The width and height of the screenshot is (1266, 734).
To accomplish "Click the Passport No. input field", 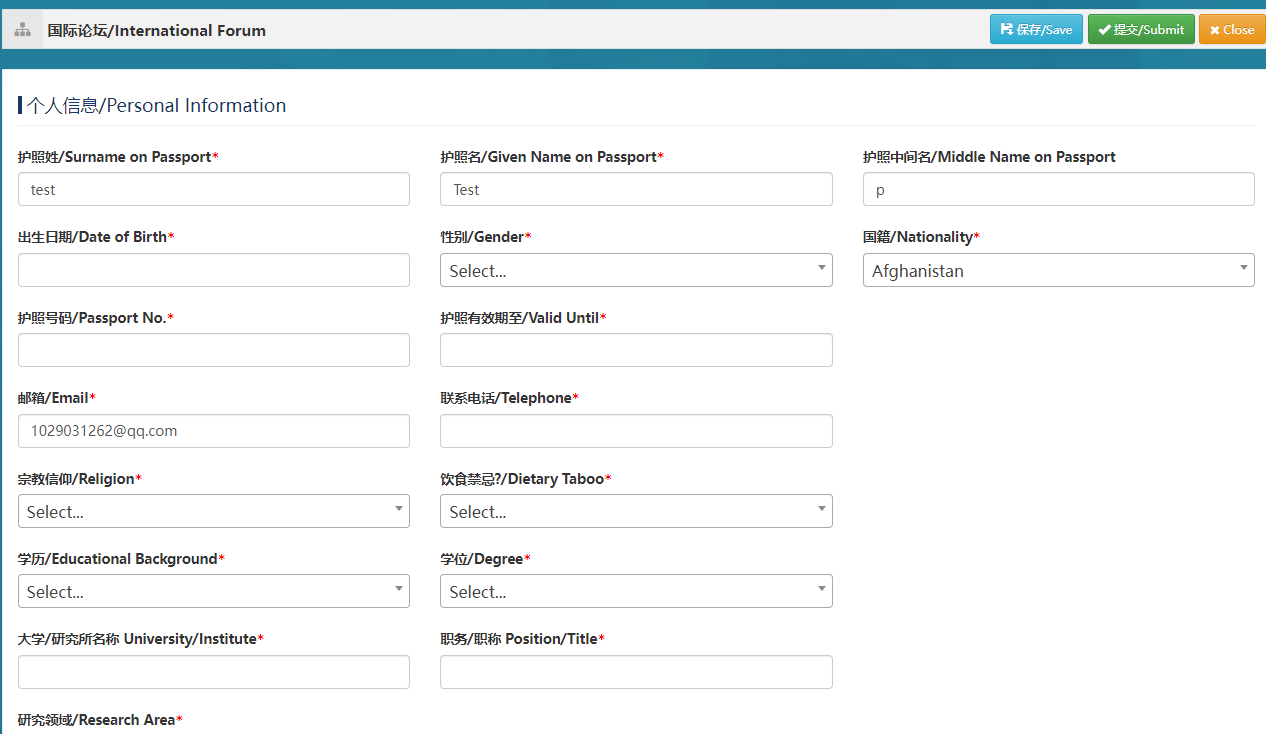I will (214, 350).
